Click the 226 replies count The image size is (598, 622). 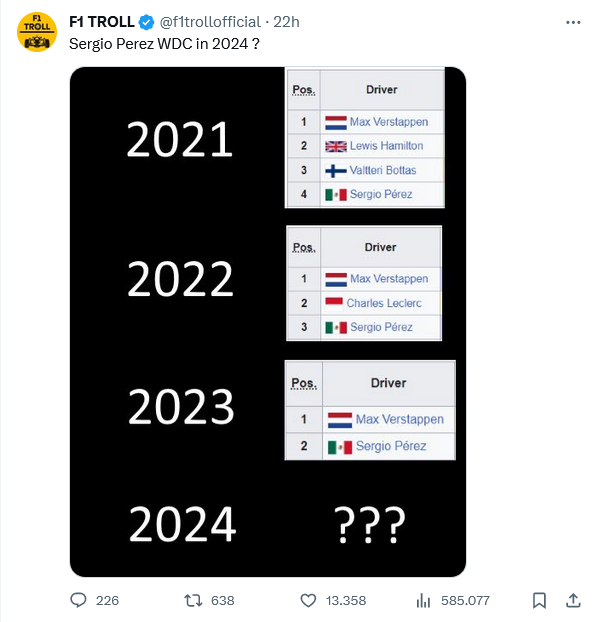tap(107, 600)
